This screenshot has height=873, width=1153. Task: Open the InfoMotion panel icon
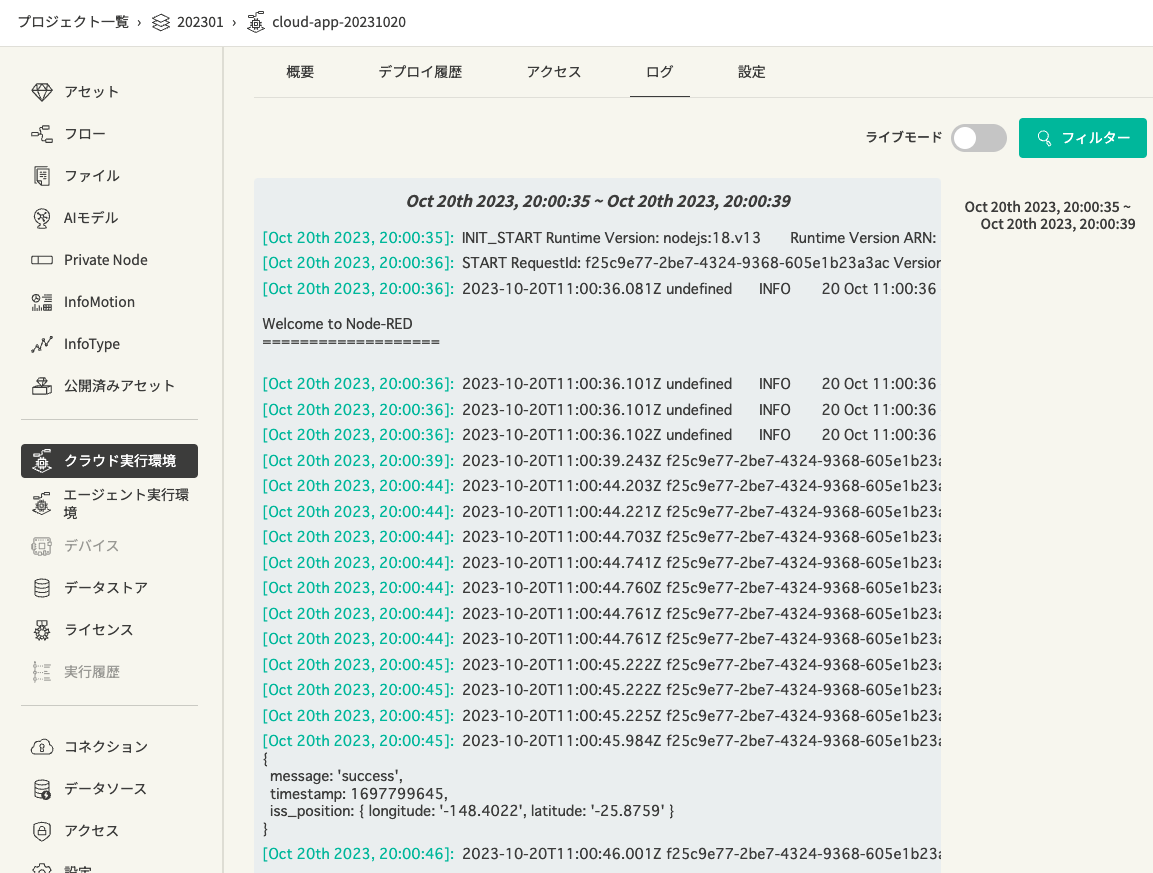point(42,301)
